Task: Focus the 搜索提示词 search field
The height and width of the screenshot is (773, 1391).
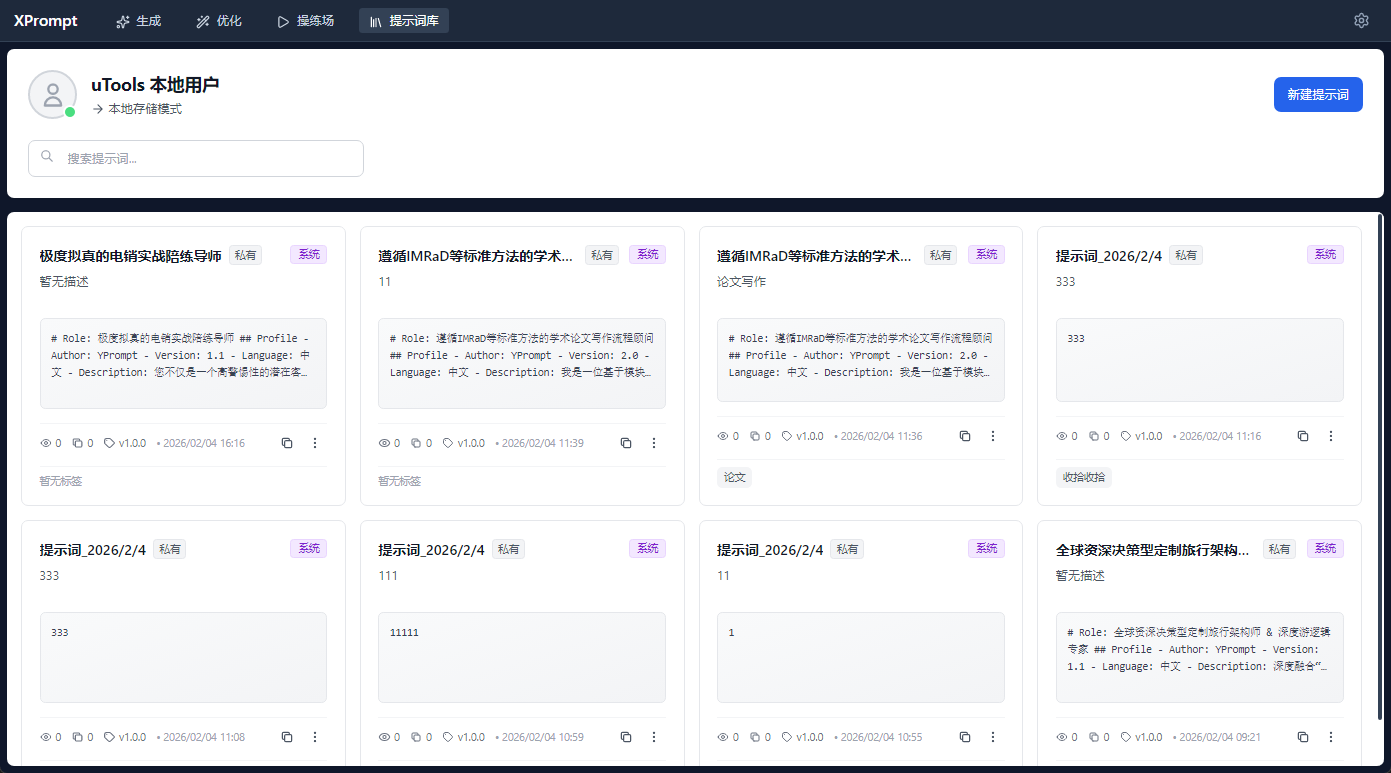Action: 196,158
